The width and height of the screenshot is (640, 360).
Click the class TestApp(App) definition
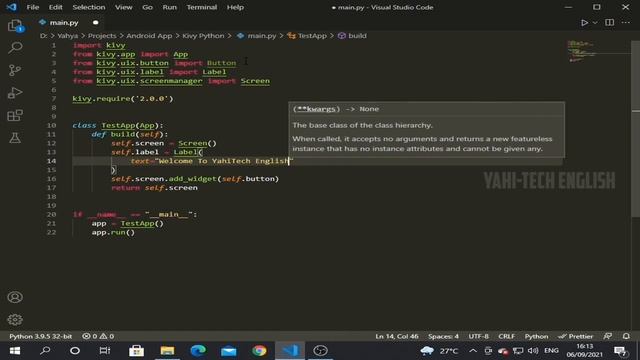tap(118, 125)
